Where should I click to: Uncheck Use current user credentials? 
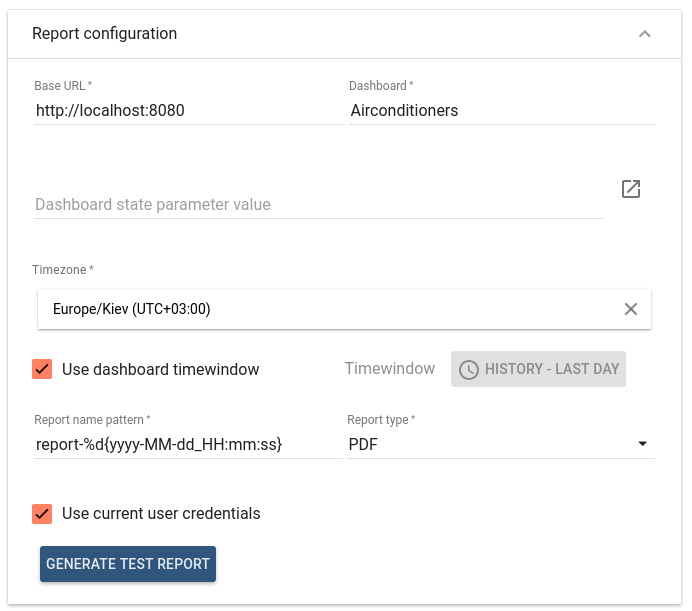42,514
